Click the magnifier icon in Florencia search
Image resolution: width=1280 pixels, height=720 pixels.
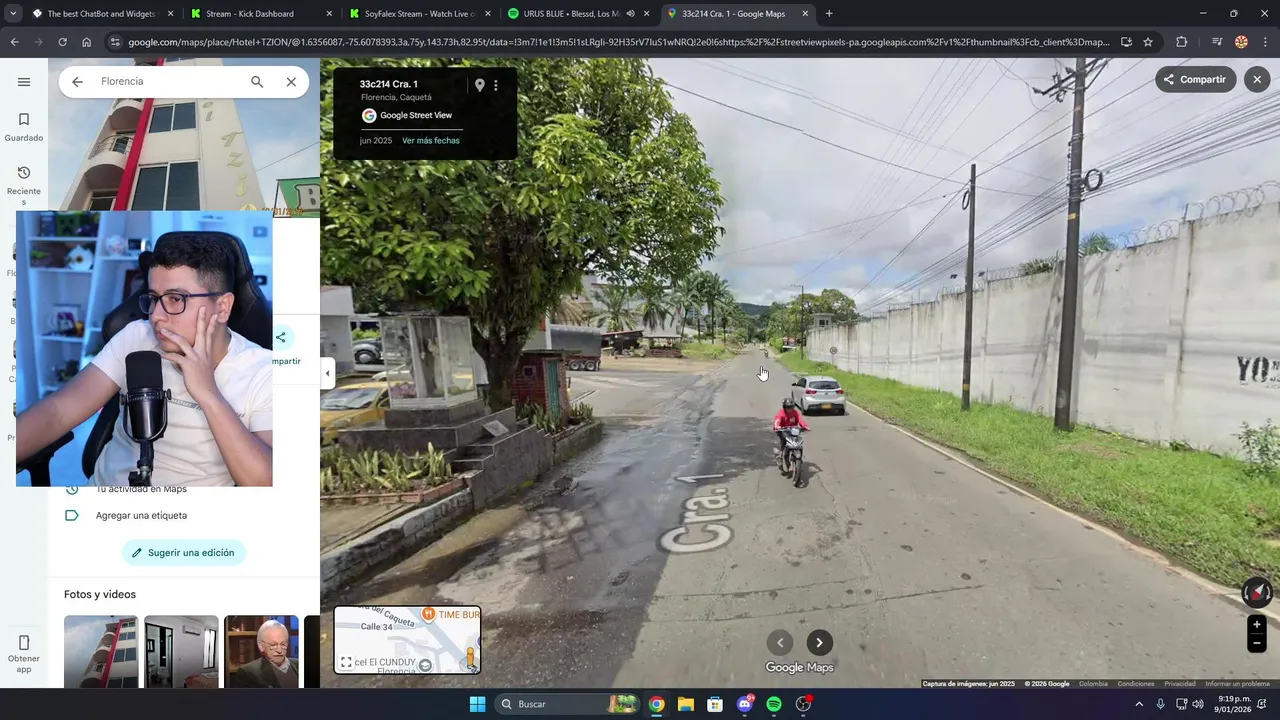coord(257,82)
